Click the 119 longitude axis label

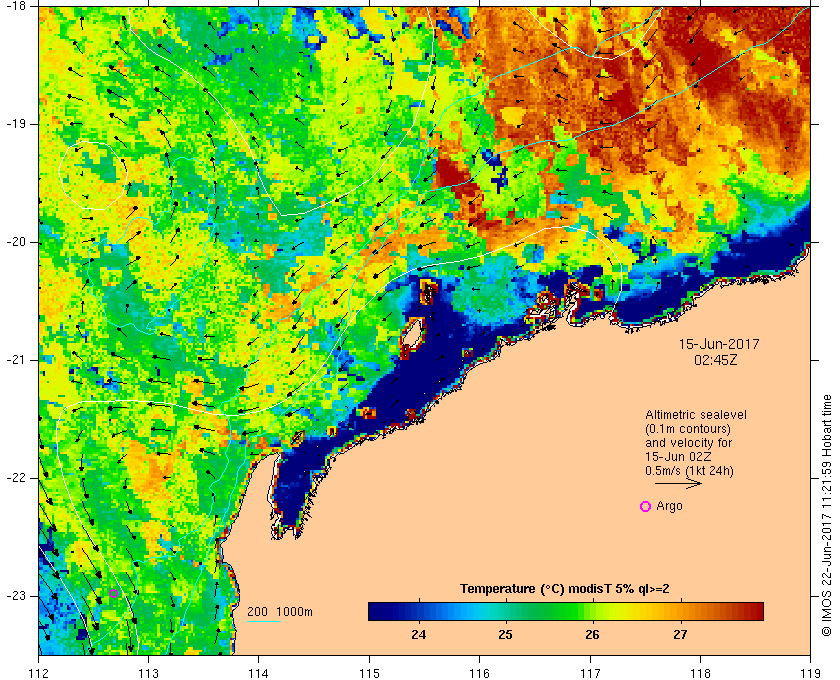(x=810, y=673)
